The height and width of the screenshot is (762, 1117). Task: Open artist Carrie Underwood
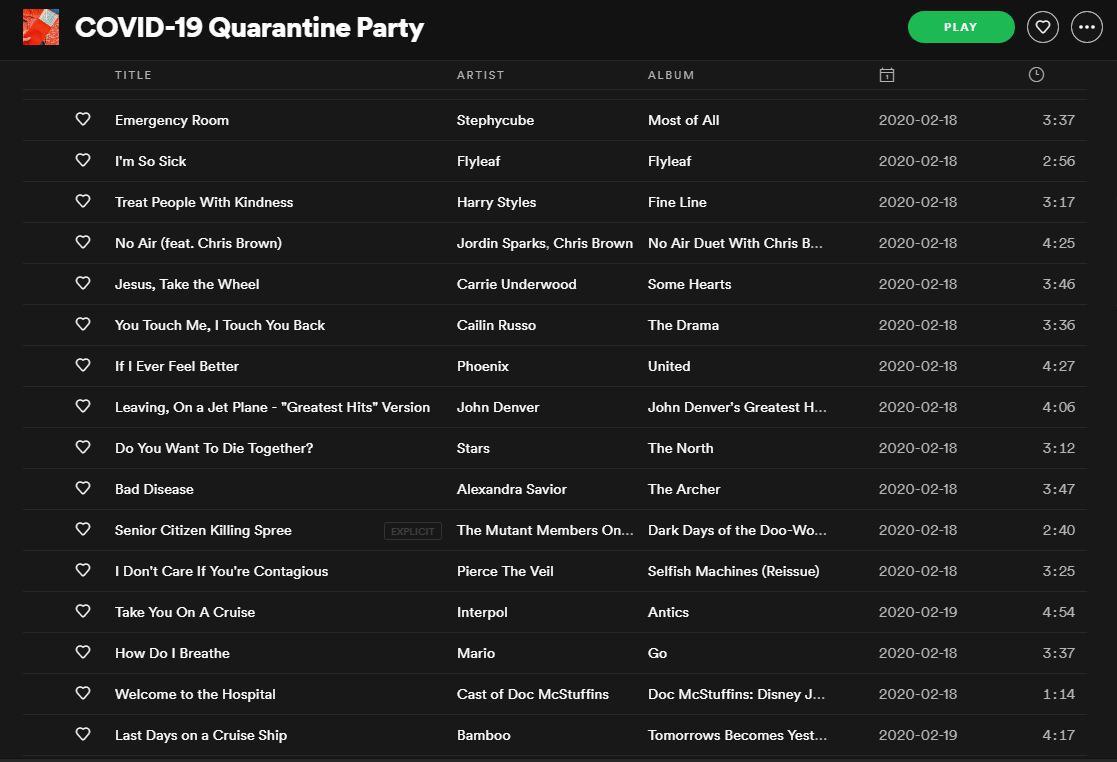coord(516,284)
